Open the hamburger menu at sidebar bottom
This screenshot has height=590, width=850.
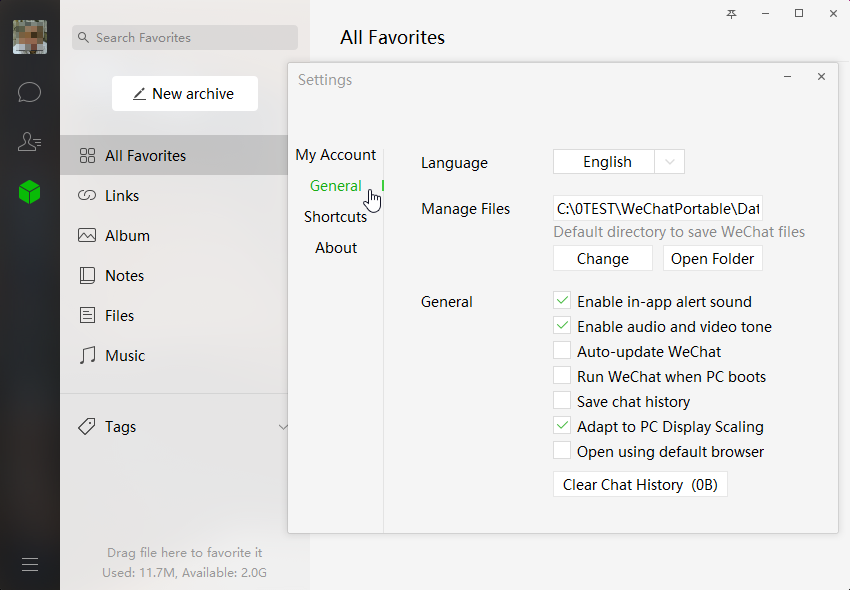[30, 565]
